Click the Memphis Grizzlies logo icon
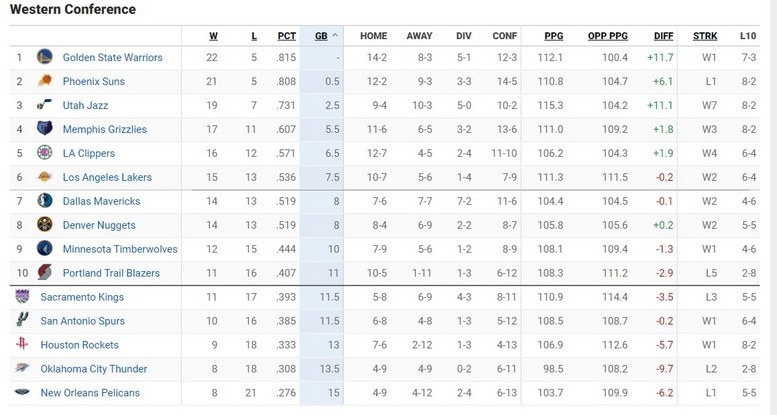Image resolution: width=777 pixels, height=415 pixels. 44,129
